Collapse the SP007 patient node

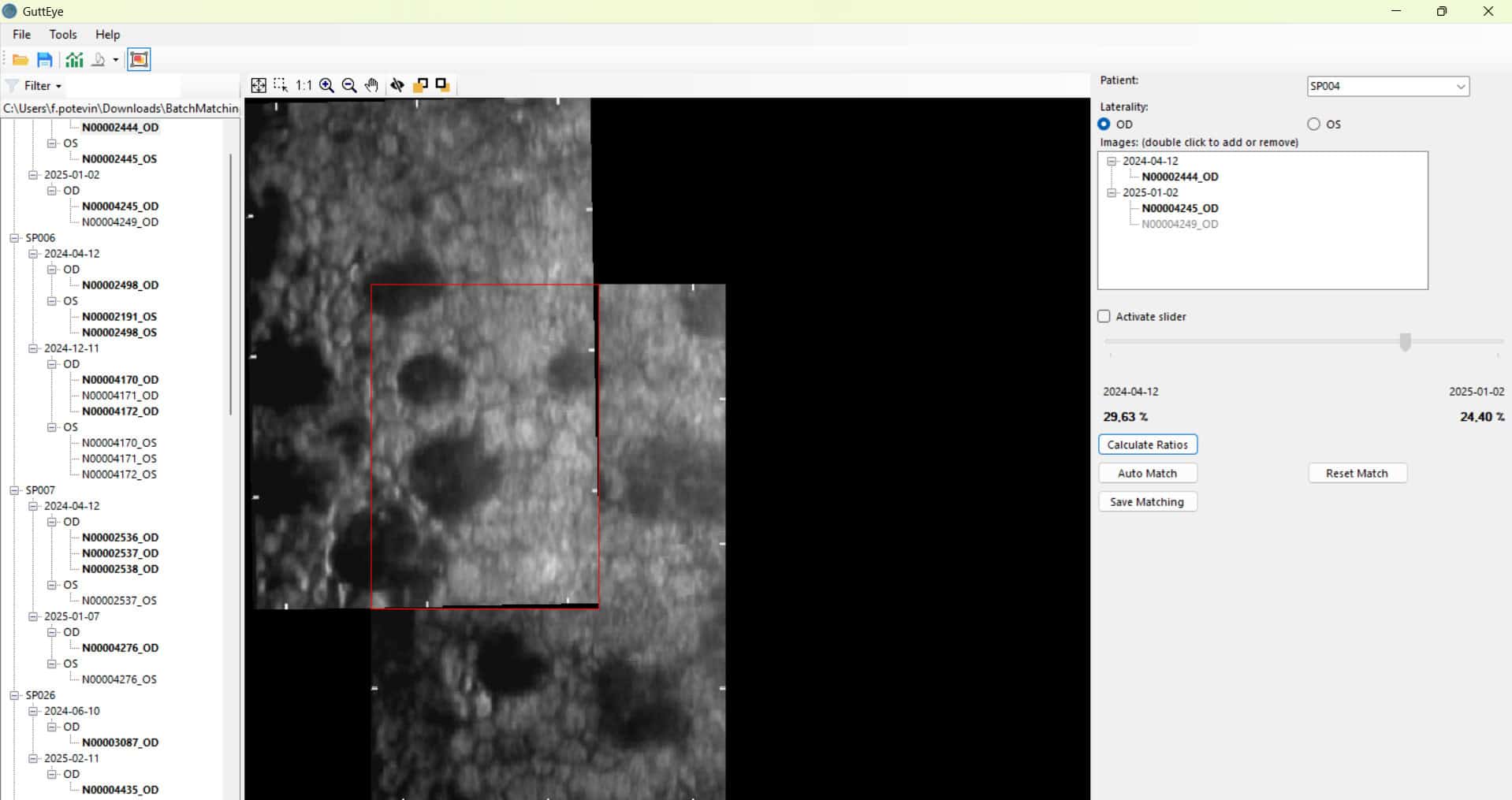pos(14,490)
